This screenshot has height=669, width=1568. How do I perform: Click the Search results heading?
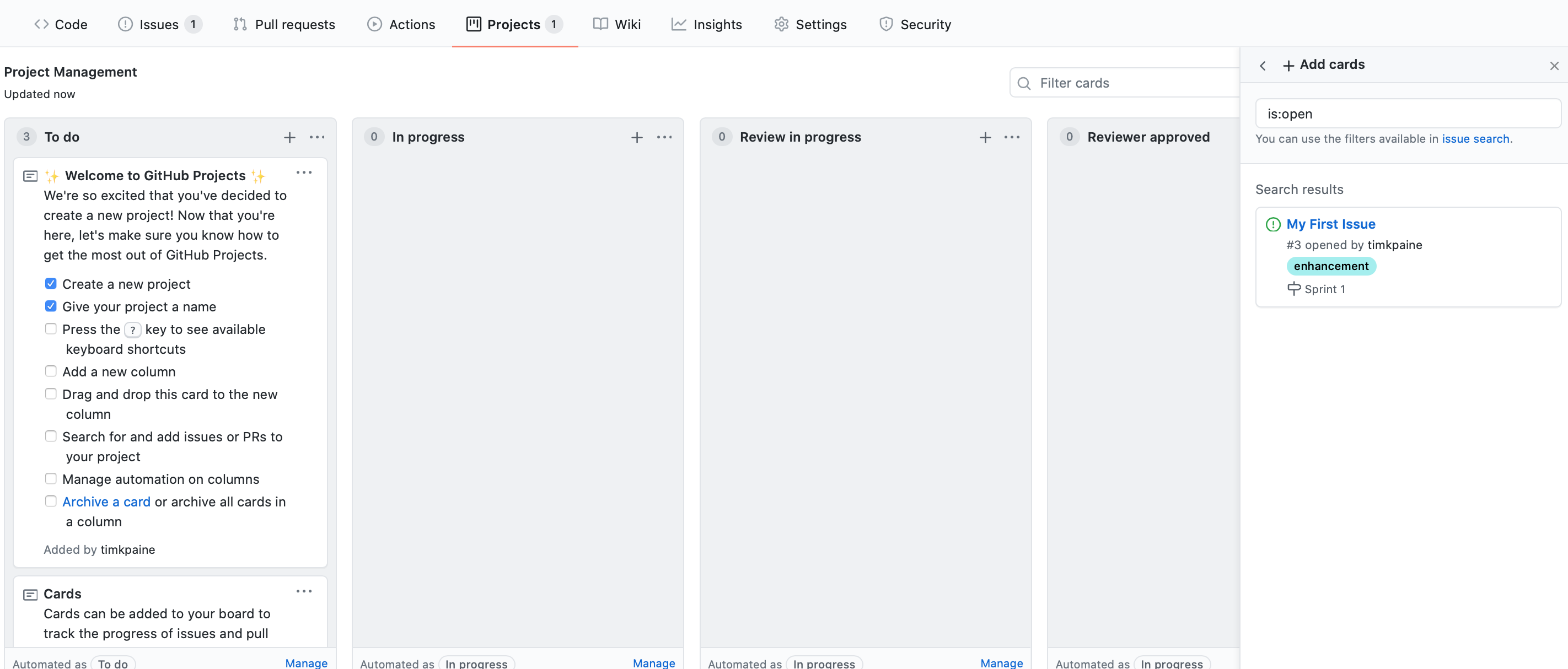point(1299,190)
